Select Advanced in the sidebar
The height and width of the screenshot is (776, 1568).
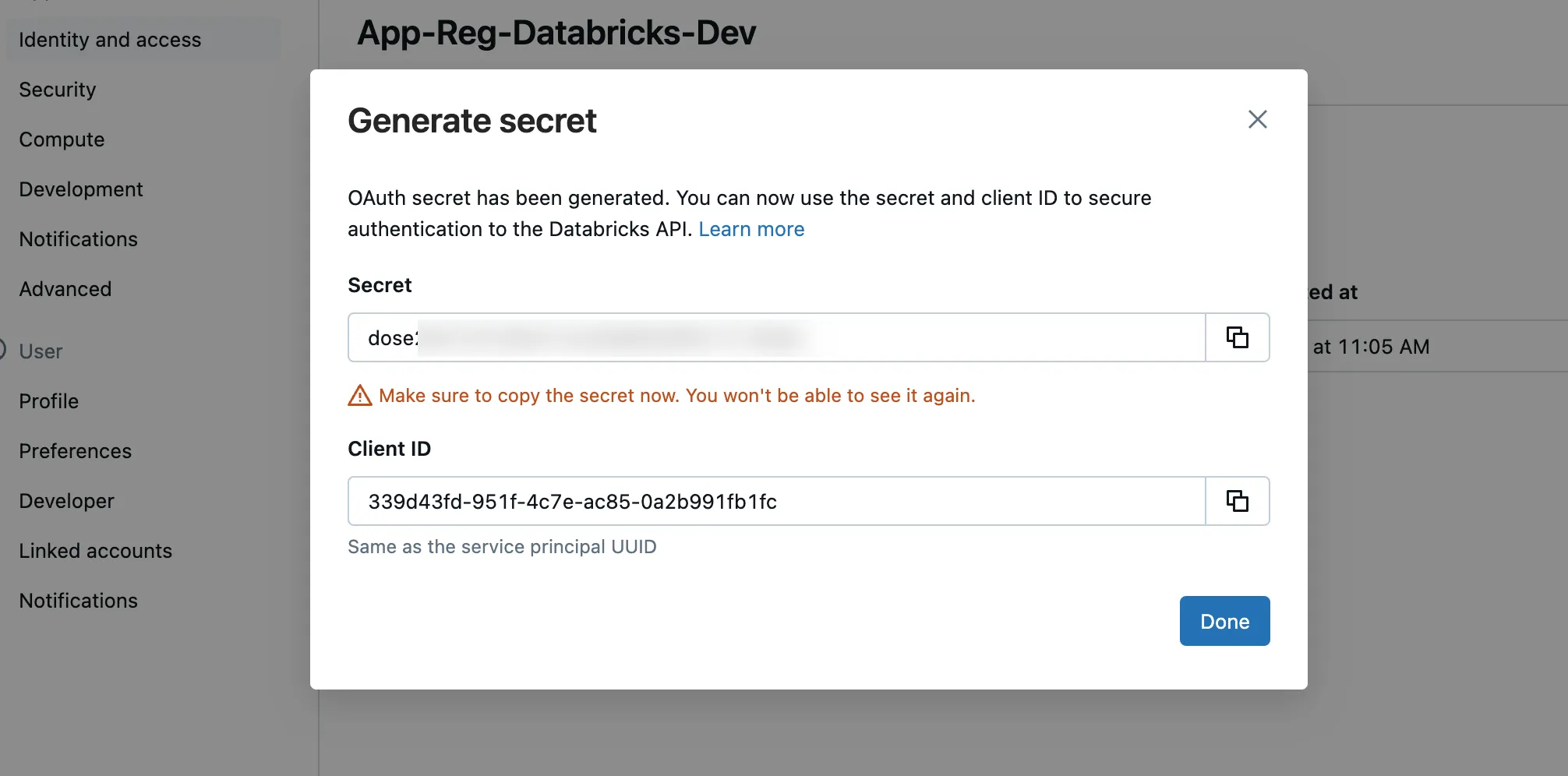point(65,289)
